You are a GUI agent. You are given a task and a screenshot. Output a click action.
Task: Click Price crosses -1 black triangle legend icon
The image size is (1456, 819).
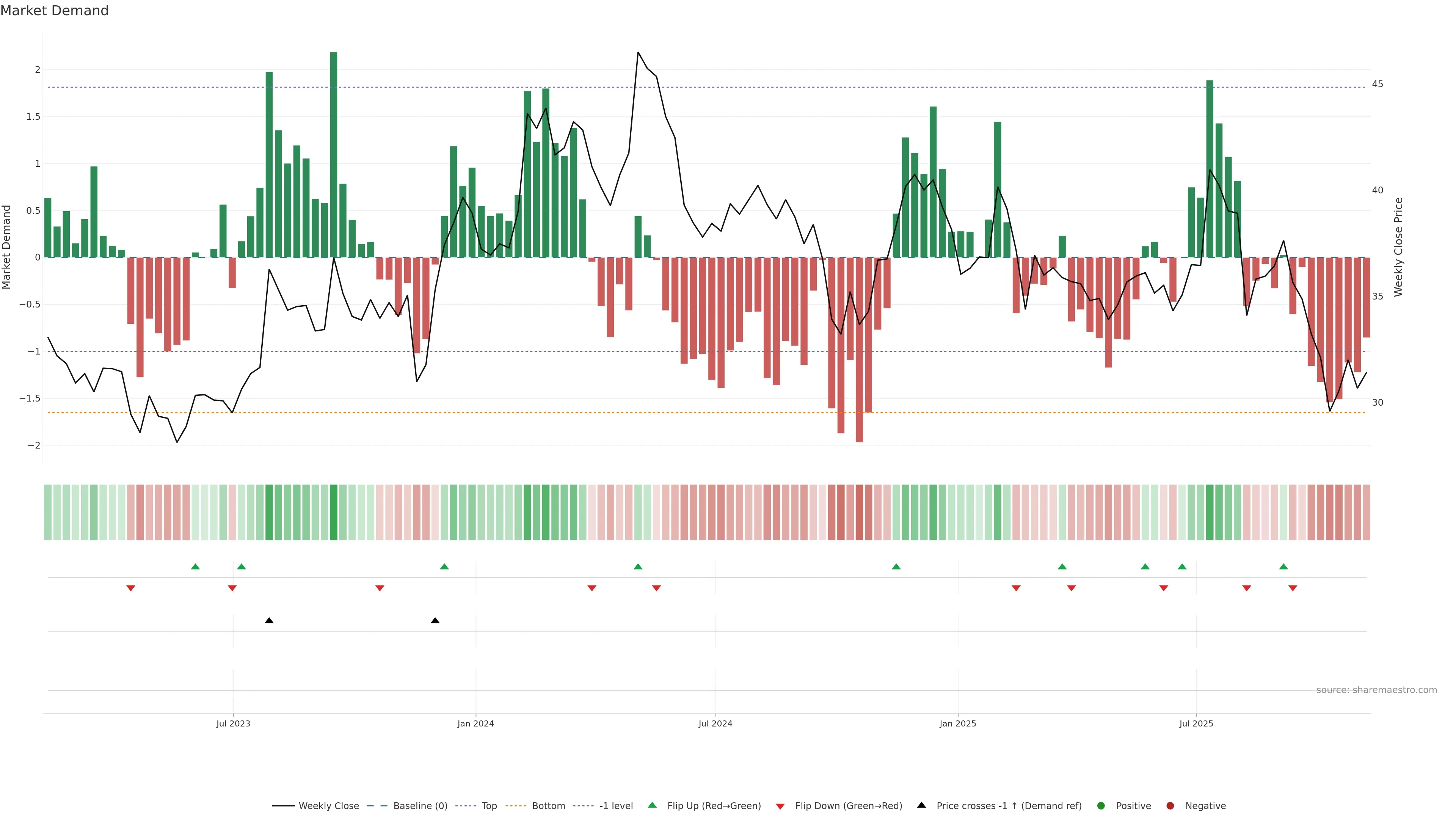pyautogui.click(x=921, y=805)
